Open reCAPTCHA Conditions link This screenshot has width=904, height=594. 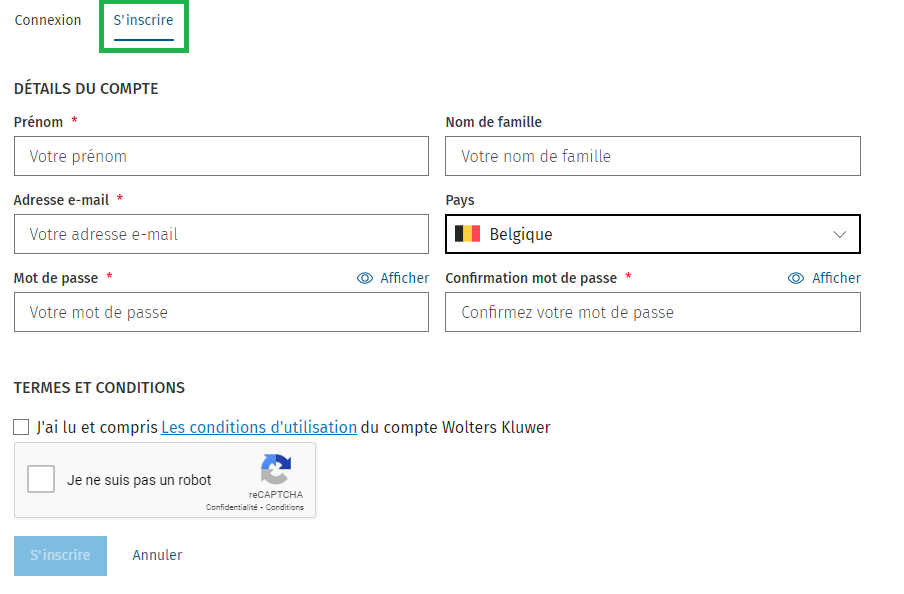pos(285,507)
